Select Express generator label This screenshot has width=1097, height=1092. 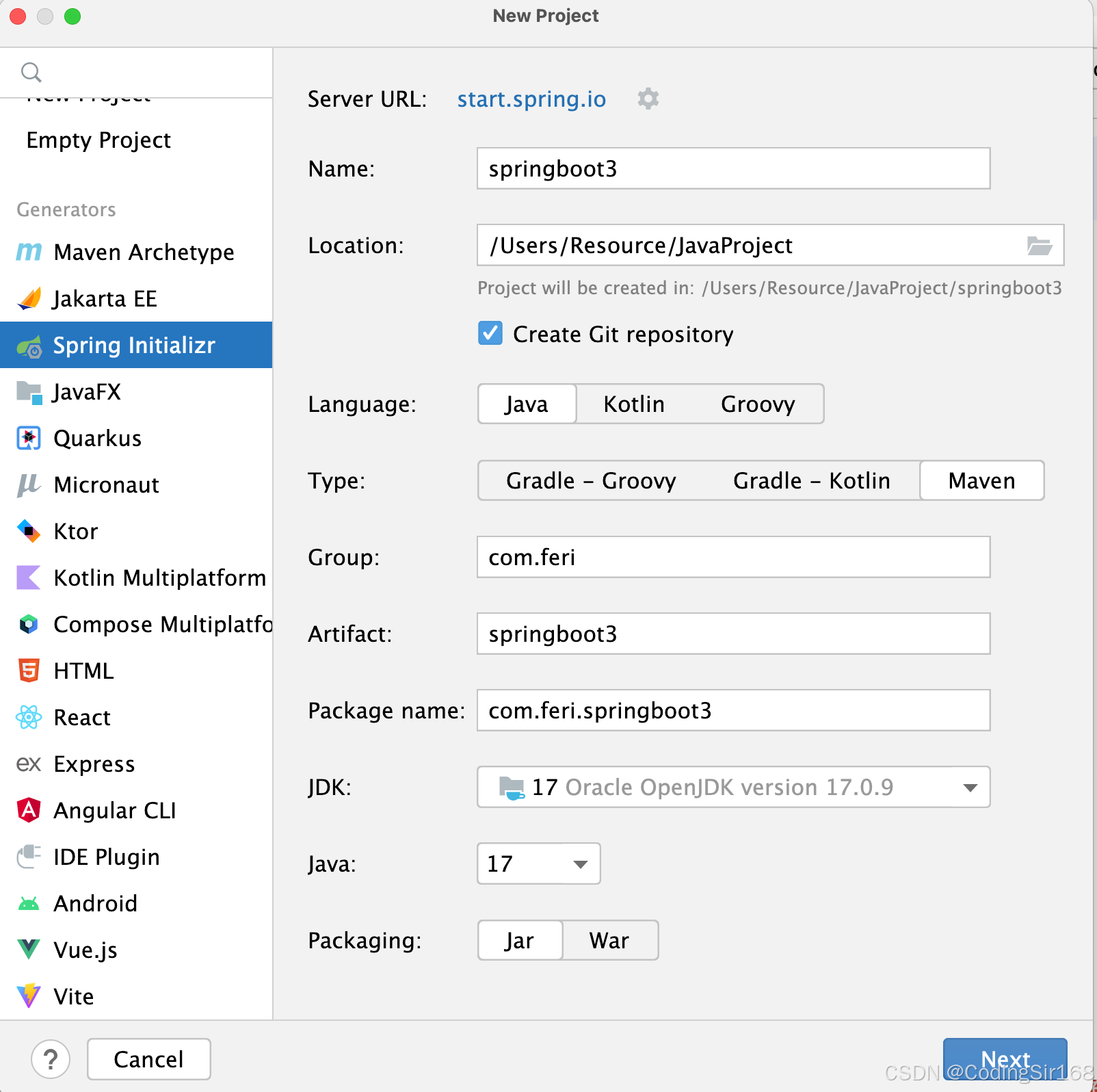click(x=94, y=764)
